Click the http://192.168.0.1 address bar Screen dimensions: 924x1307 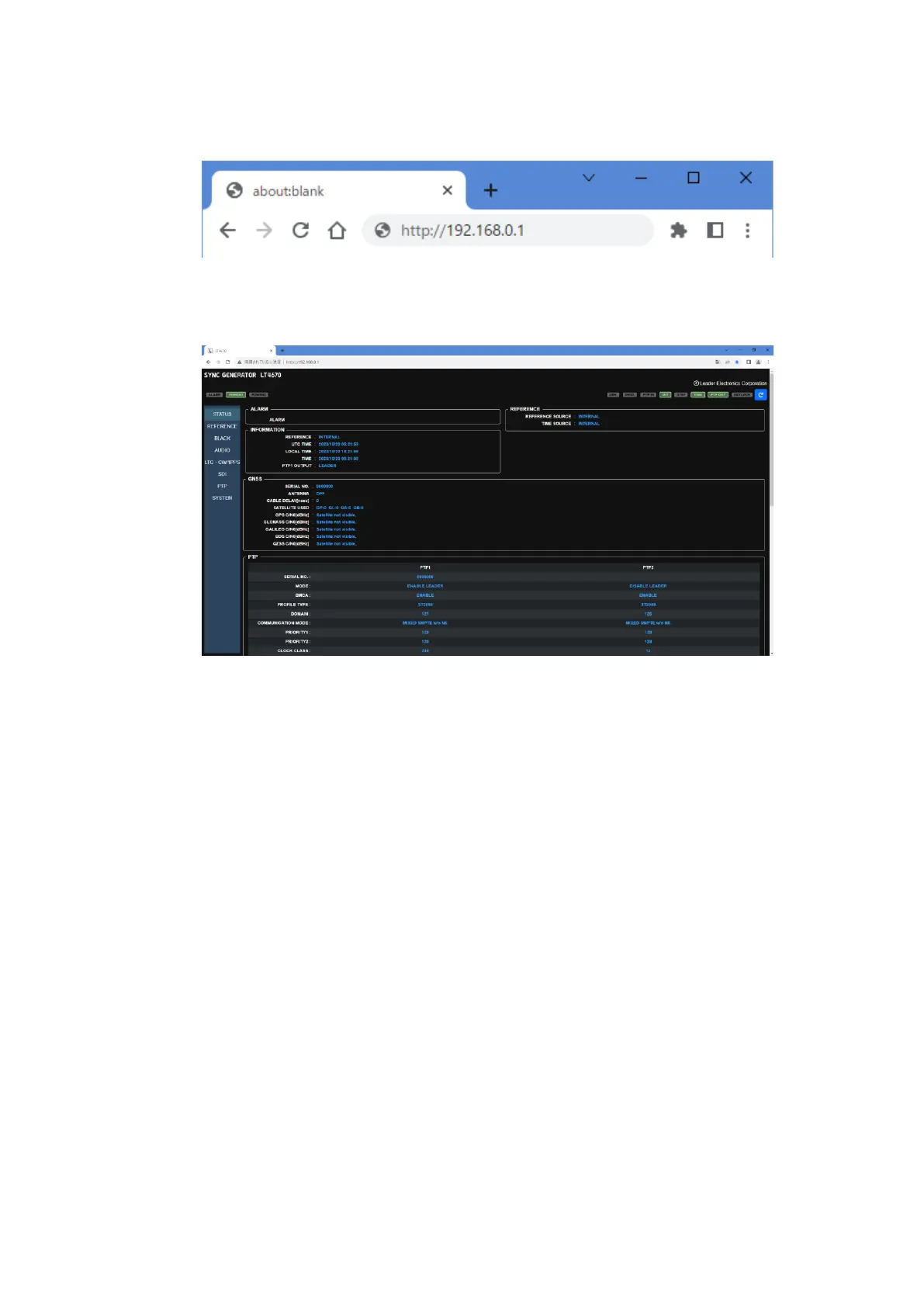pos(508,231)
